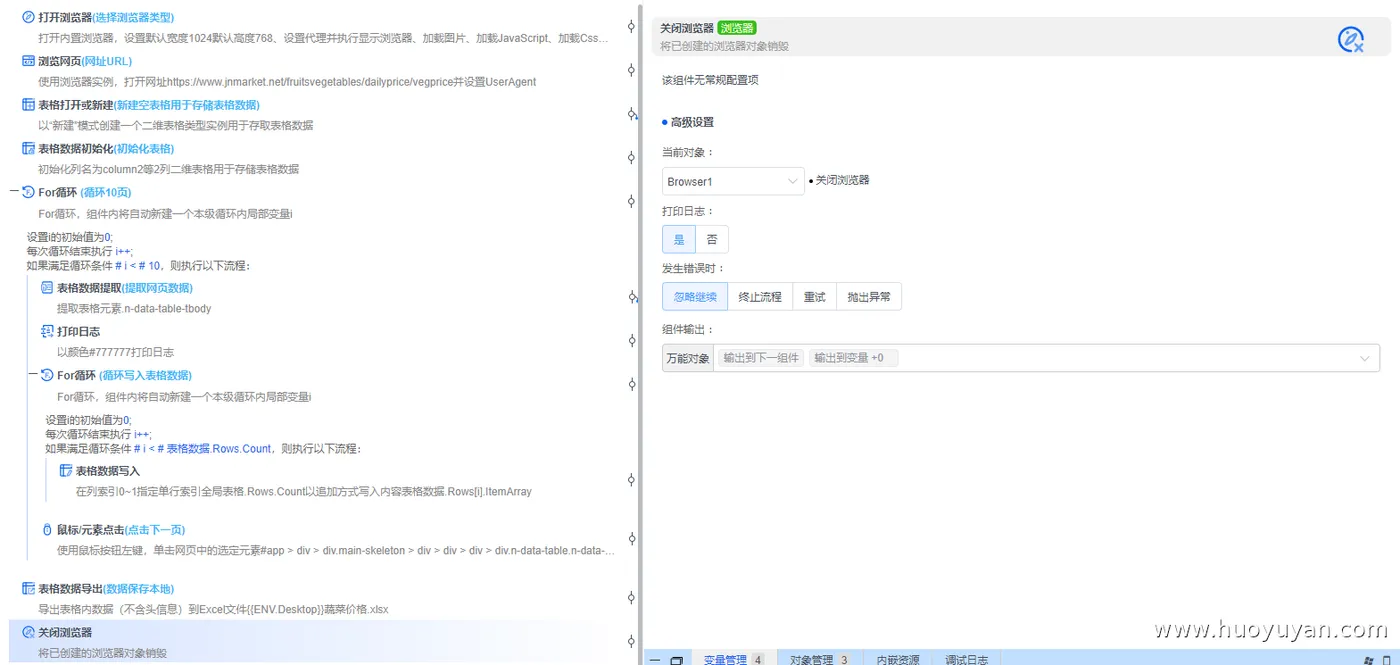Click the (提取网页数据) note
Image resolution: width=1400 pixels, height=665 pixels.
[158, 288]
